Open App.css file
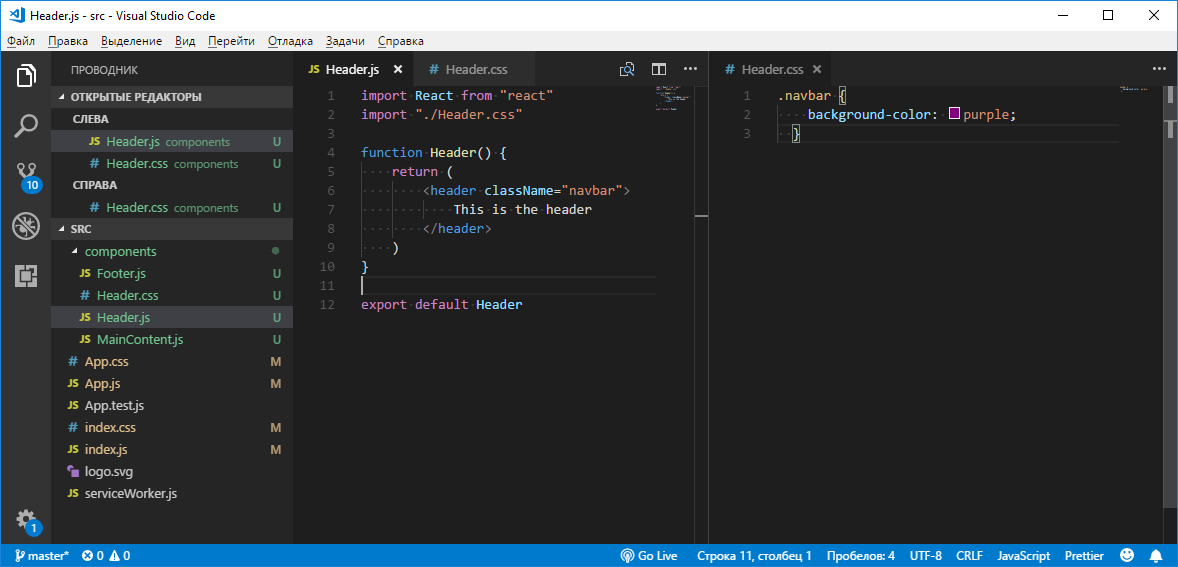This screenshot has width=1178, height=567. click(171, 362)
